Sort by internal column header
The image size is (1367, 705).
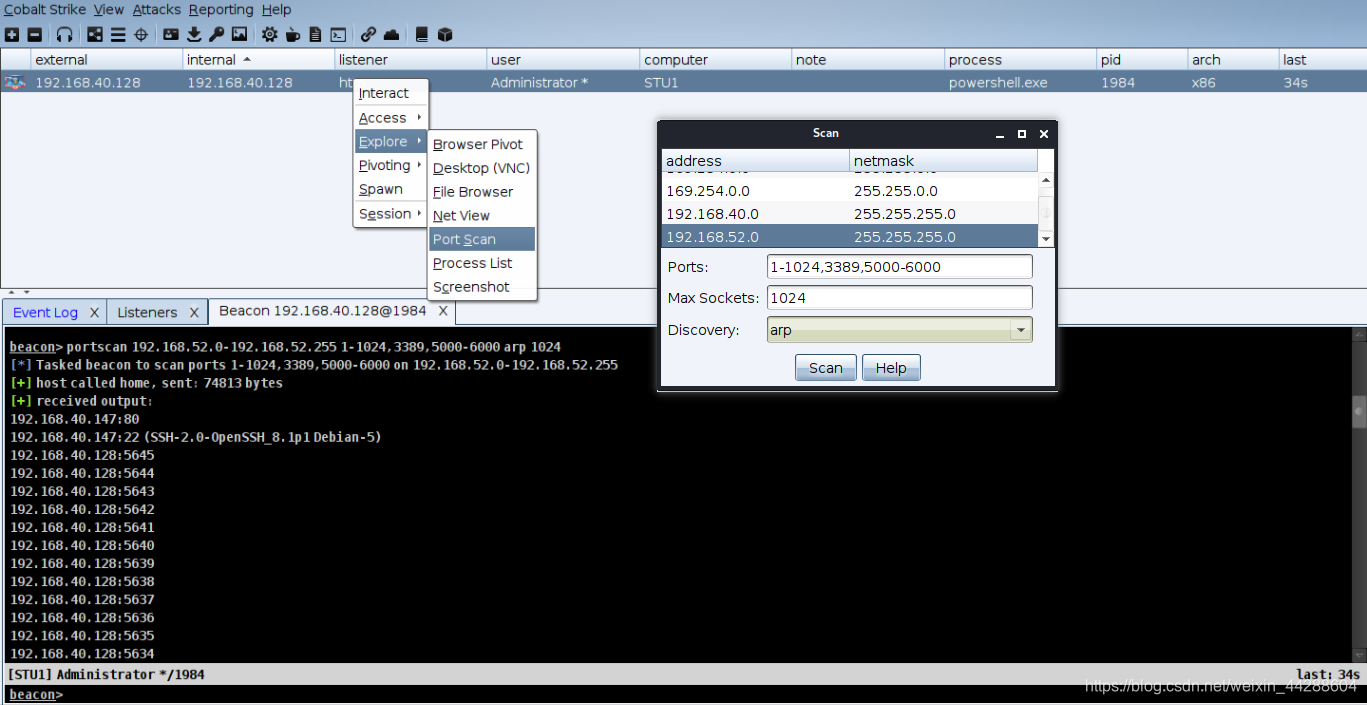(x=258, y=60)
